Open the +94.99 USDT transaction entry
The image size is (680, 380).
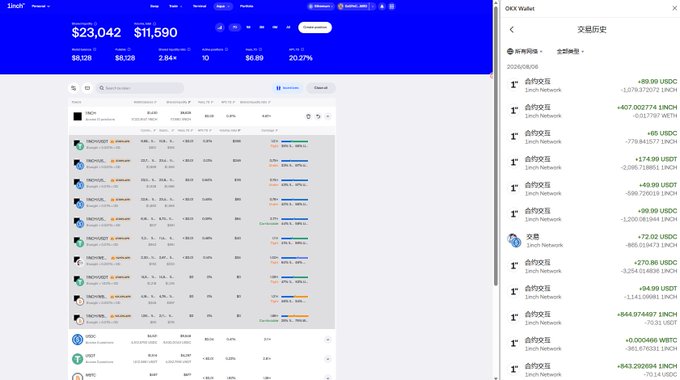[x=592, y=292]
